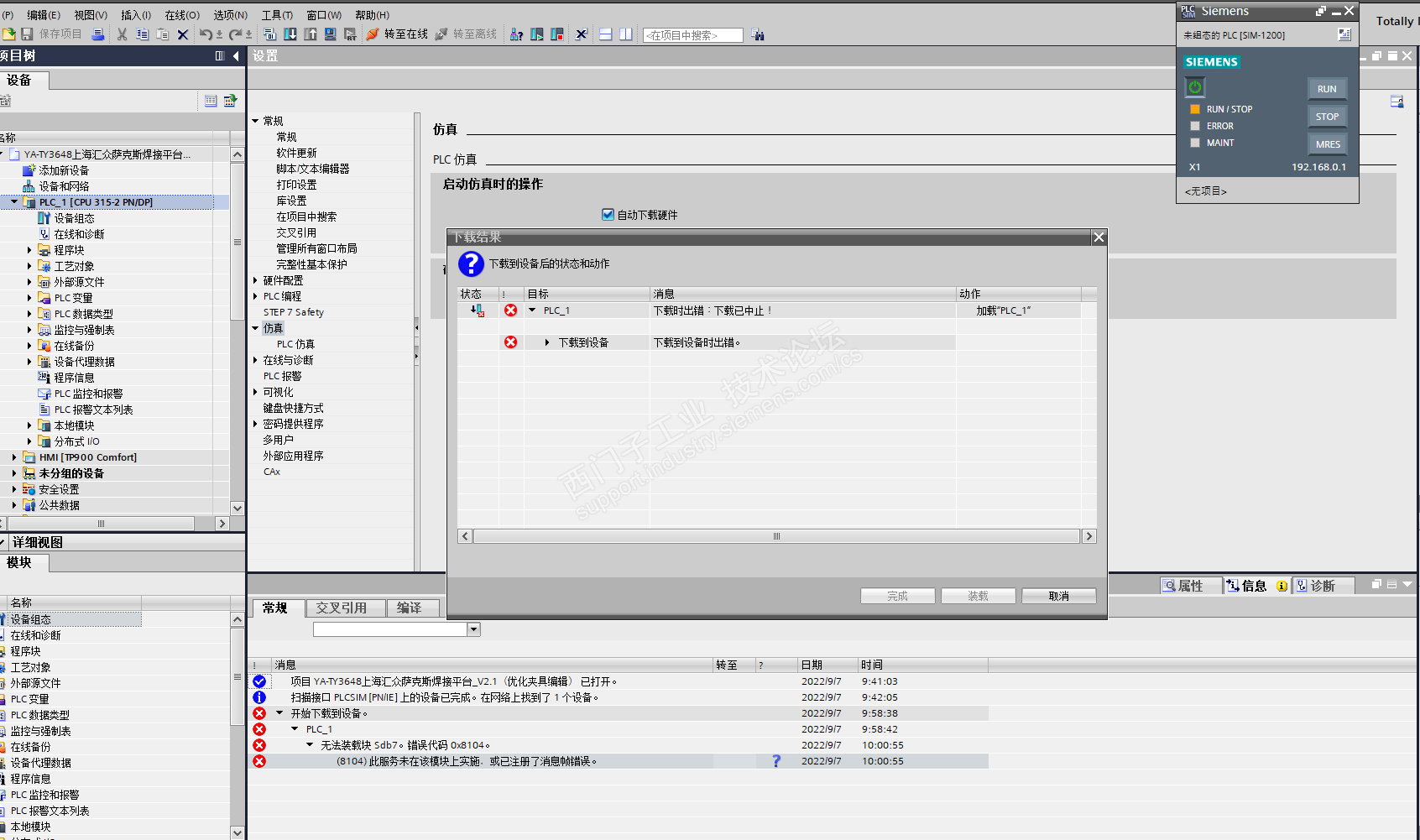Click the PLCSIM STOP button
The width and height of the screenshot is (1420, 840).
[x=1327, y=117]
